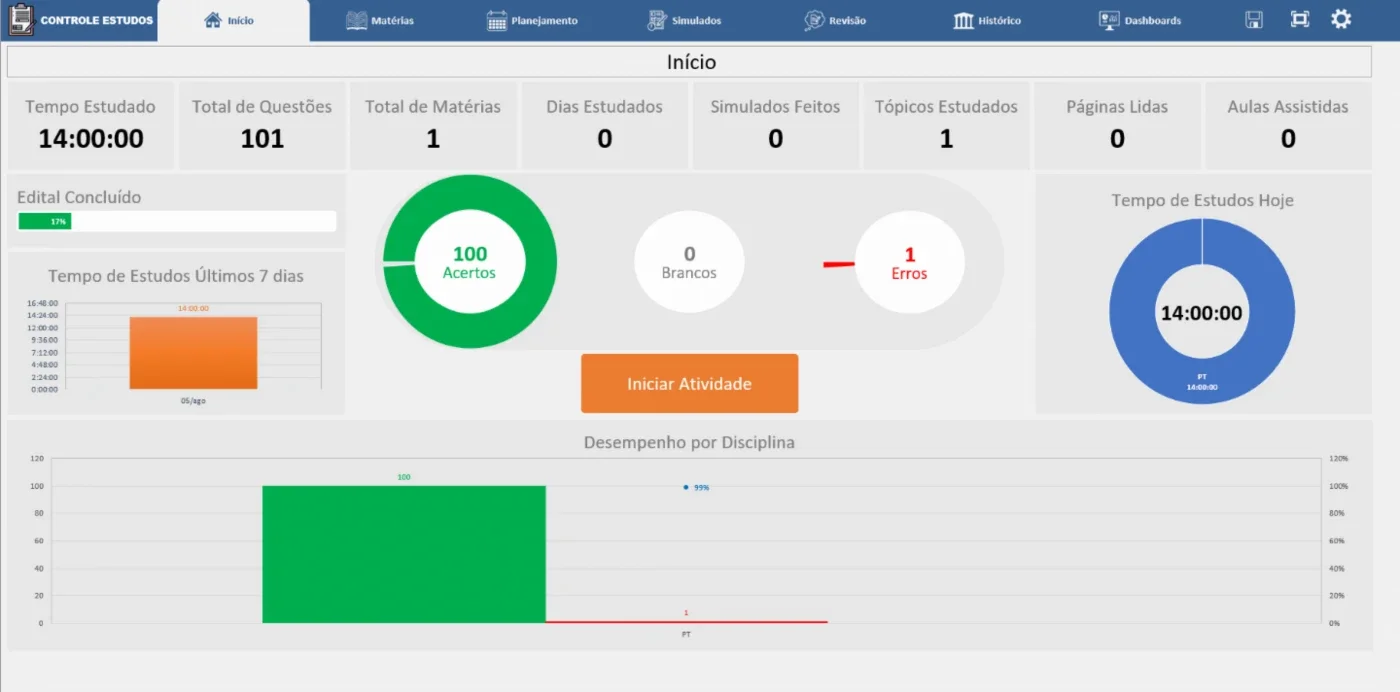Click the monitor chart icon for Dashboards
This screenshot has height=692, width=1400.
pos(1109,20)
